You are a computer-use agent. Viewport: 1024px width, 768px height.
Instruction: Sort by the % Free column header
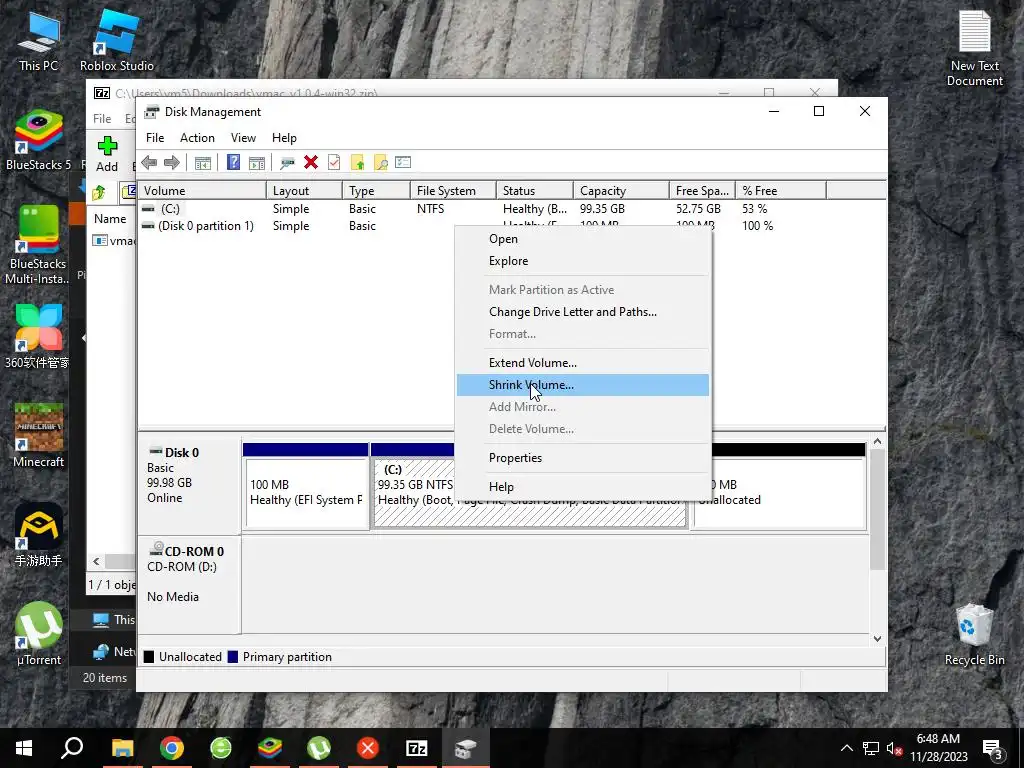click(780, 191)
